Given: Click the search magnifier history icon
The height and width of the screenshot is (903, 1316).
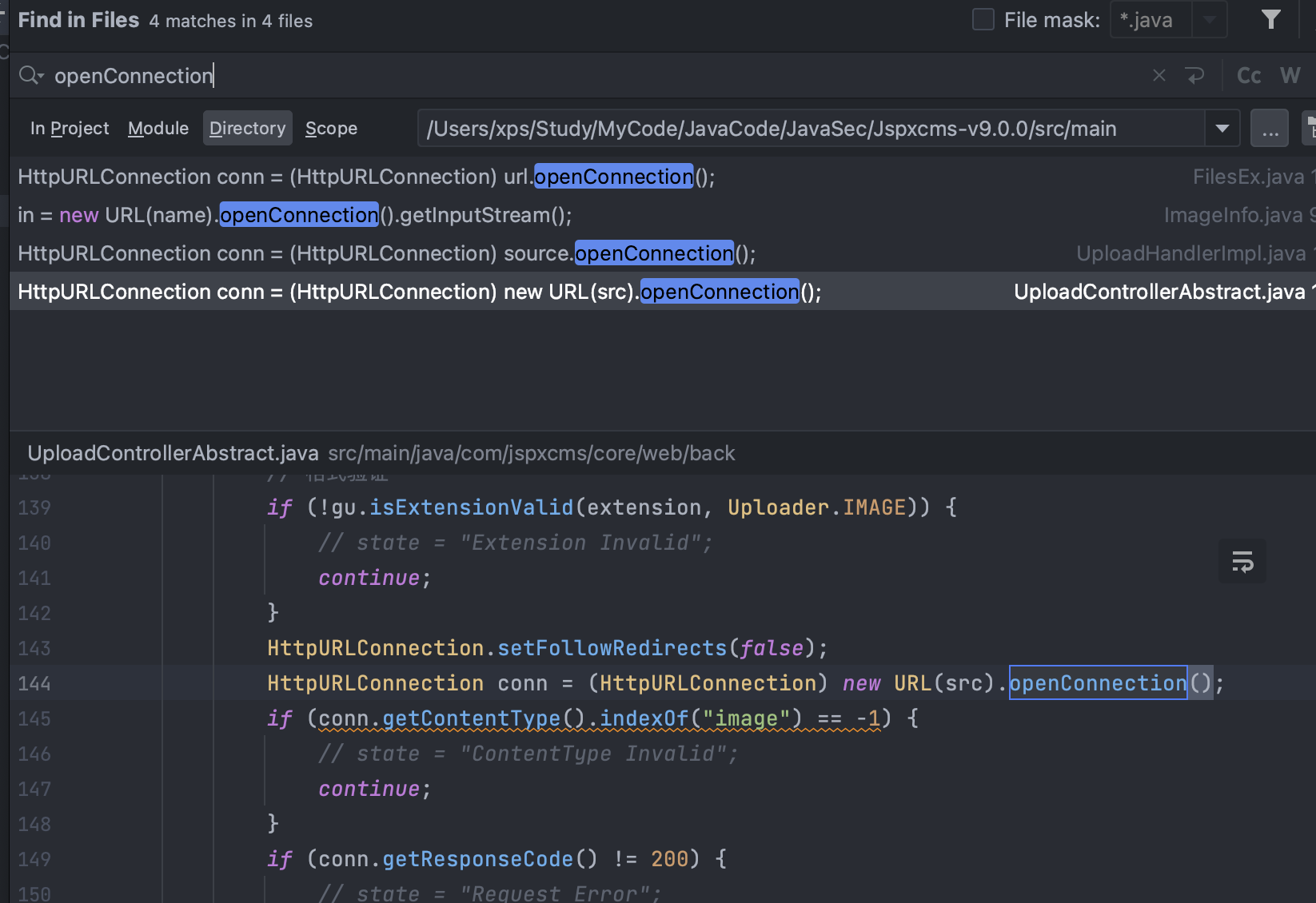Looking at the screenshot, I should point(31,76).
